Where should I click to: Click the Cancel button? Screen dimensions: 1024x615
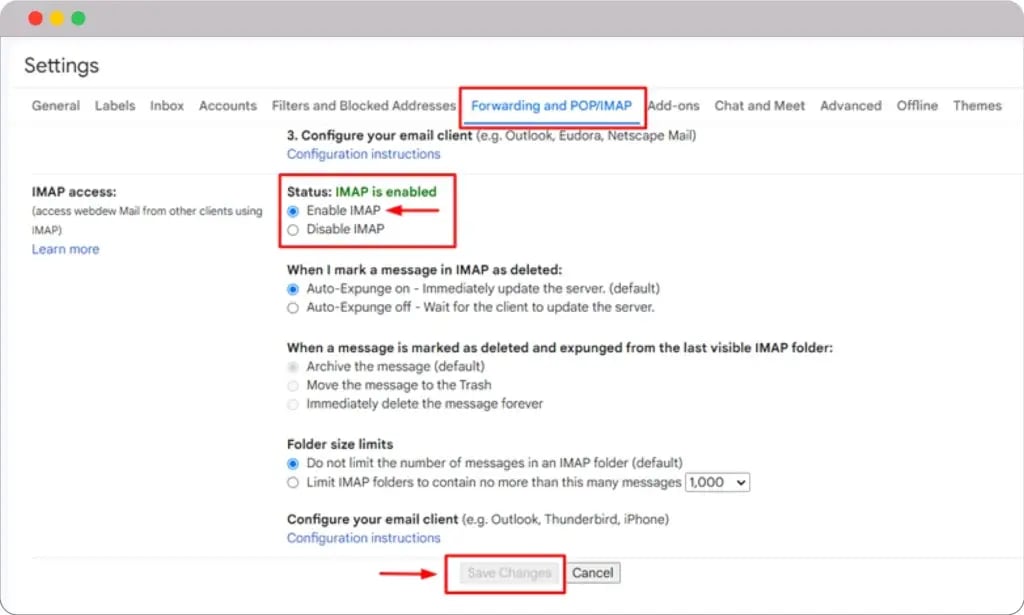pyautogui.click(x=592, y=573)
